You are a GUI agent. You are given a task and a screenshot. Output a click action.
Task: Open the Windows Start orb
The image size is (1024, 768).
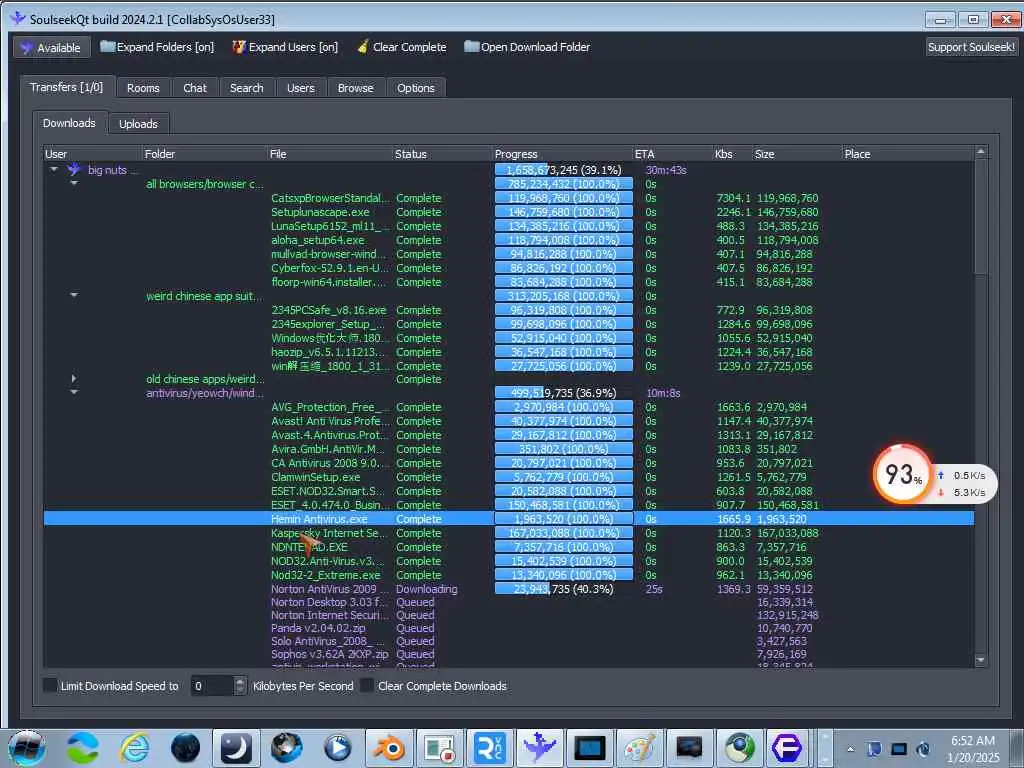[x=27, y=748]
